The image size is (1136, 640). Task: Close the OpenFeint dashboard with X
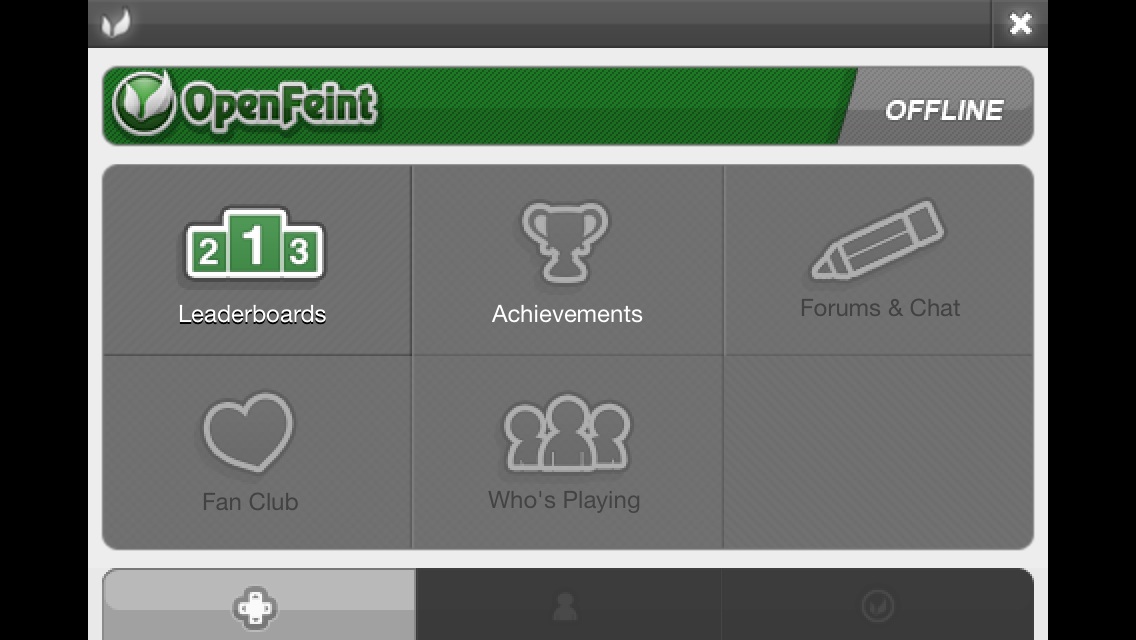click(x=1020, y=24)
